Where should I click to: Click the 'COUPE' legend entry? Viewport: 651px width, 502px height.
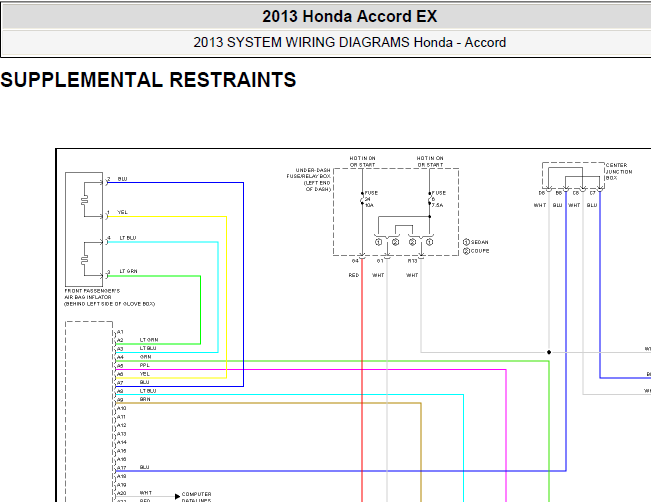tap(480, 251)
